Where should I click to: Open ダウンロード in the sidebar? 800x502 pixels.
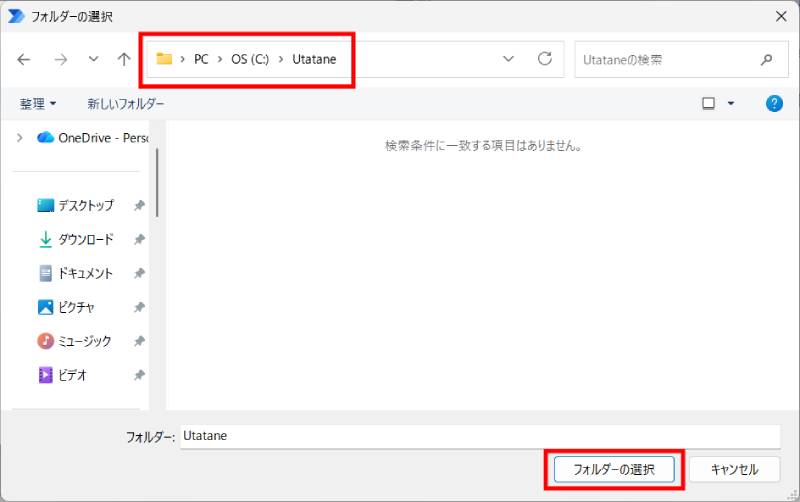76,239
